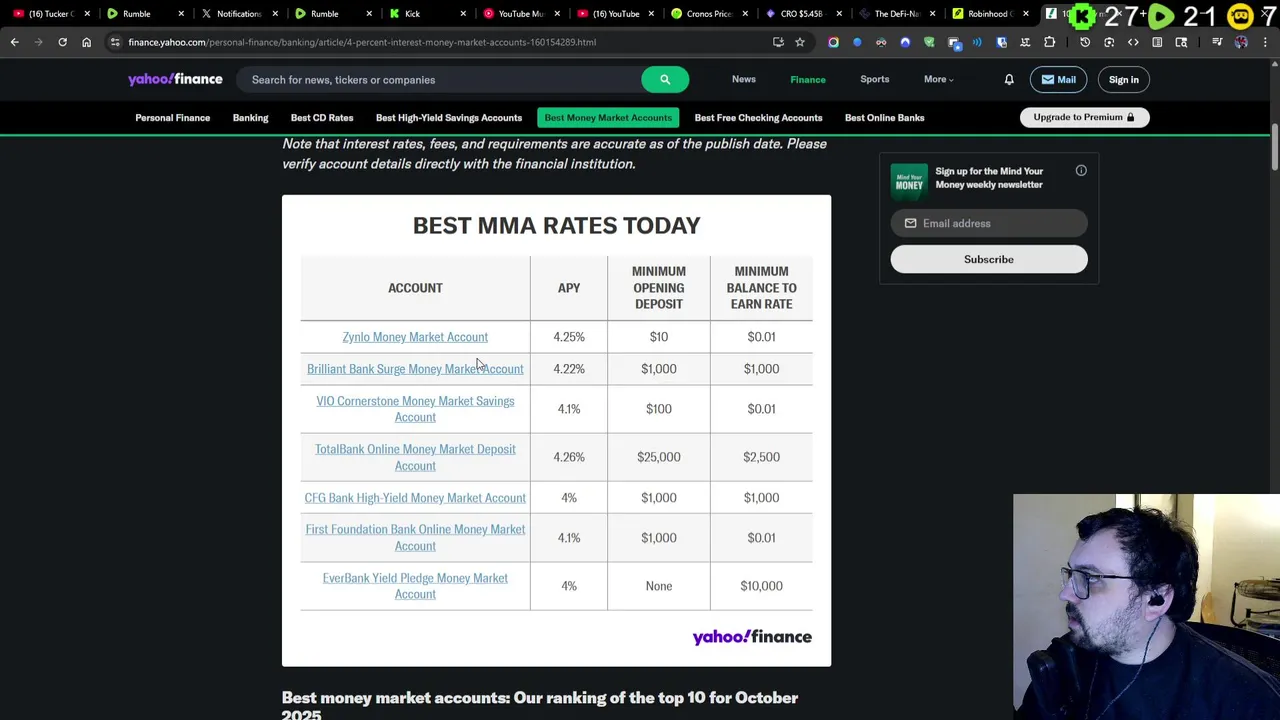Bookmark this page with the star icon

pos(800,42)
